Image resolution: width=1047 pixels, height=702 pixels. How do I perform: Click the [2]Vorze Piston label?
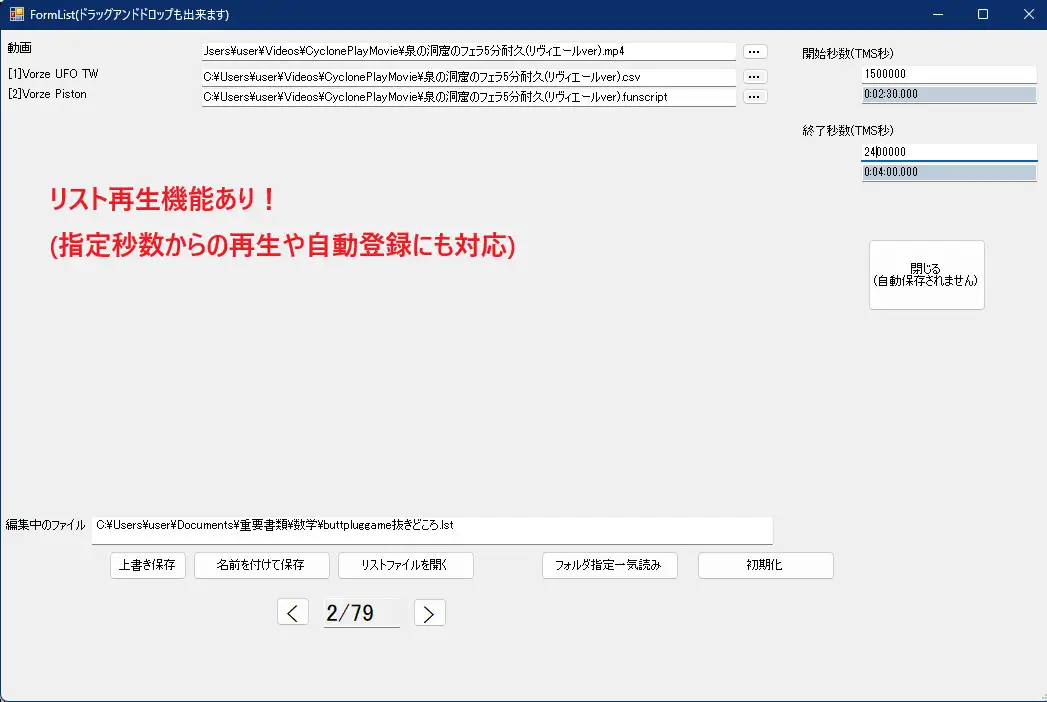[47, 94]
